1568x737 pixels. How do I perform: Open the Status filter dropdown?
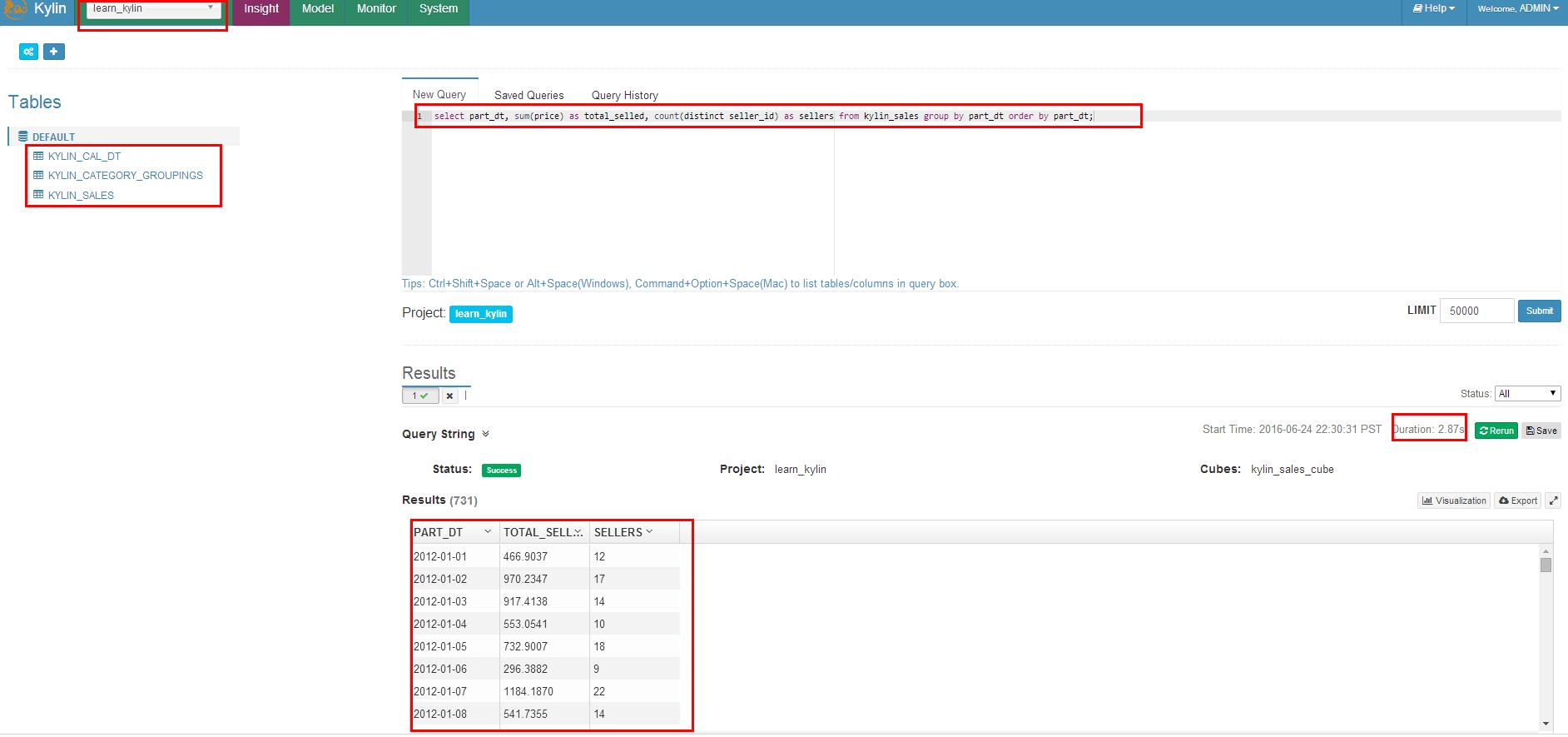pyautogui.click(x=1527, y=394)
